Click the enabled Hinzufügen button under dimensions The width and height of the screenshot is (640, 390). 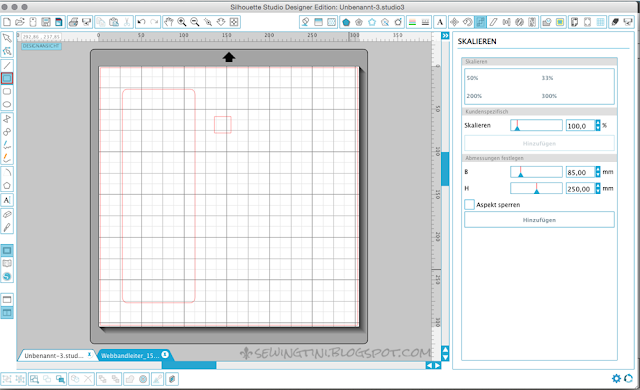click(539, 219)
